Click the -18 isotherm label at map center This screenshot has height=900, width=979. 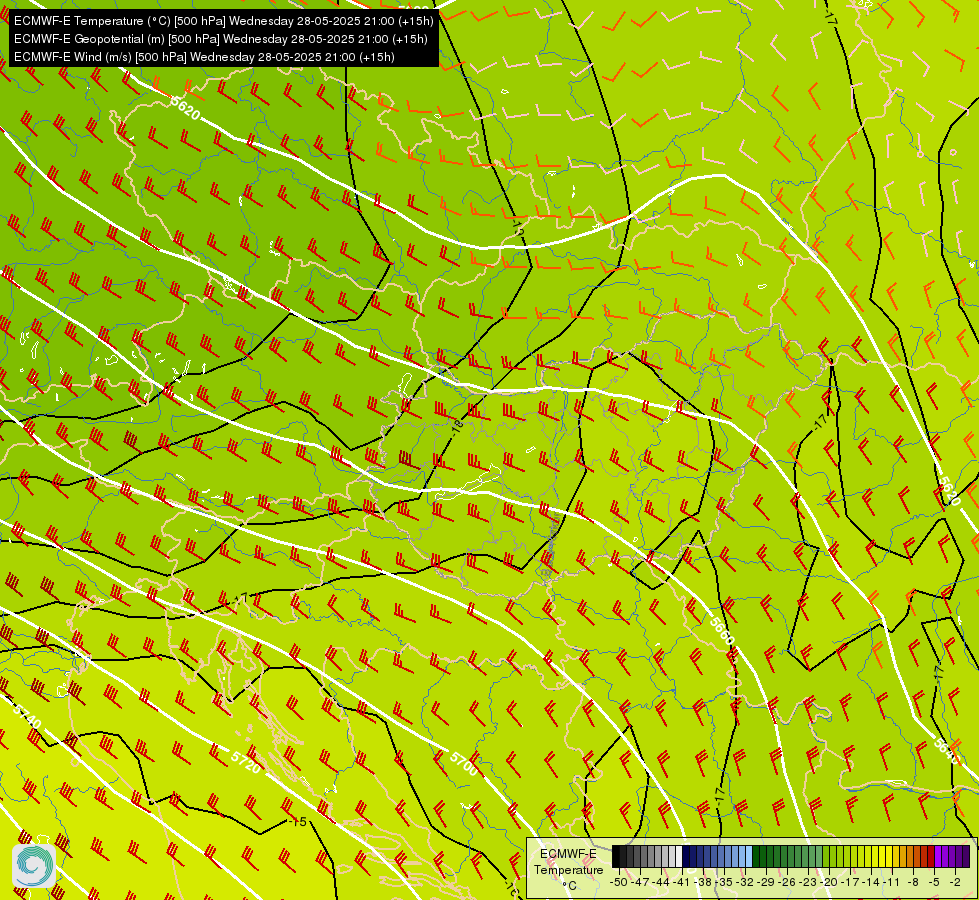pyautogui.click(x=457, y=427)
